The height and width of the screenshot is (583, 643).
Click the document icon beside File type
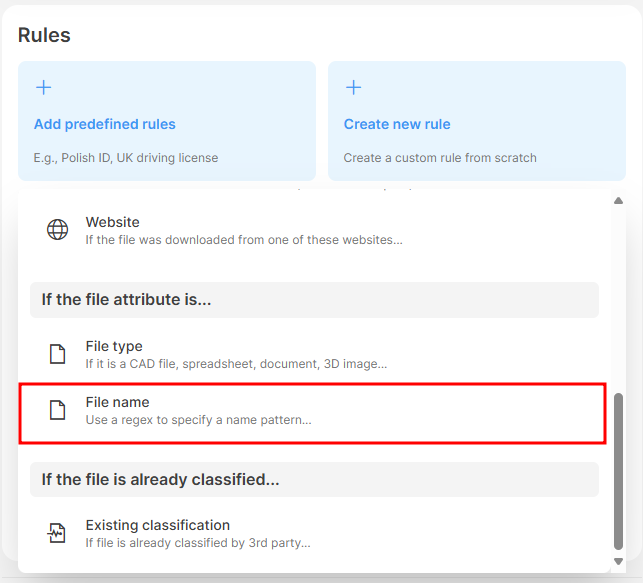coord(58,354)
